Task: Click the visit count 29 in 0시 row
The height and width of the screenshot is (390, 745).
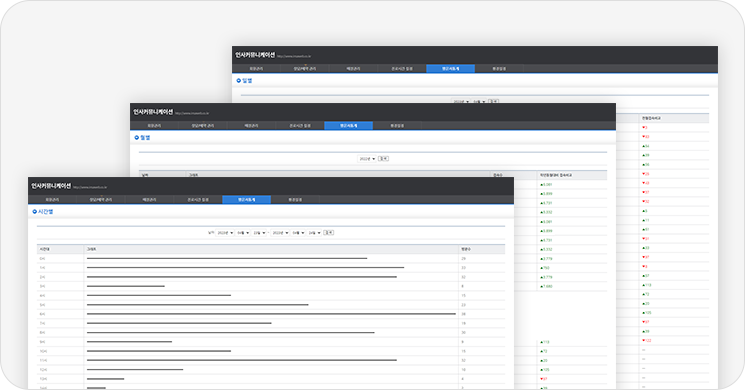Action: (463, 258)
